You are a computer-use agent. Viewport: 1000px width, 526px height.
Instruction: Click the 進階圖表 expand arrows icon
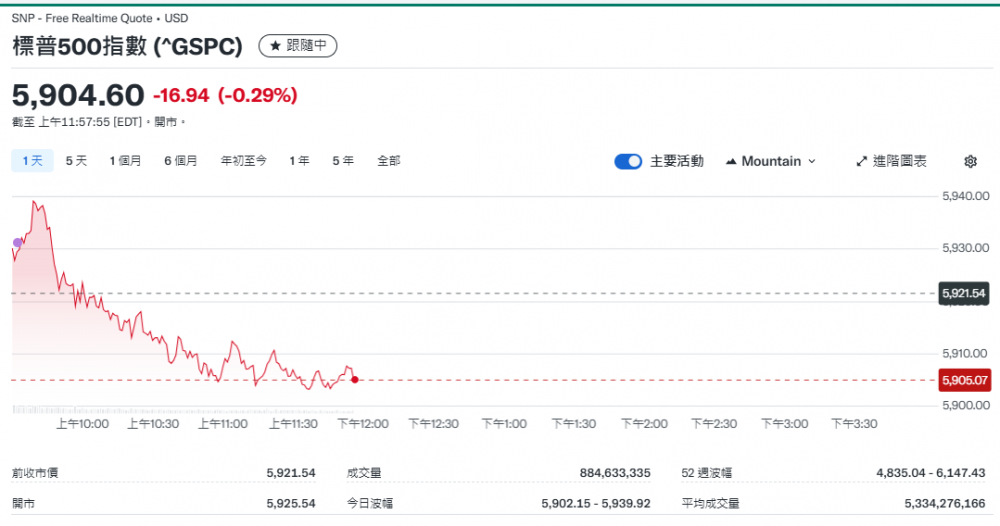coord(862,161)
